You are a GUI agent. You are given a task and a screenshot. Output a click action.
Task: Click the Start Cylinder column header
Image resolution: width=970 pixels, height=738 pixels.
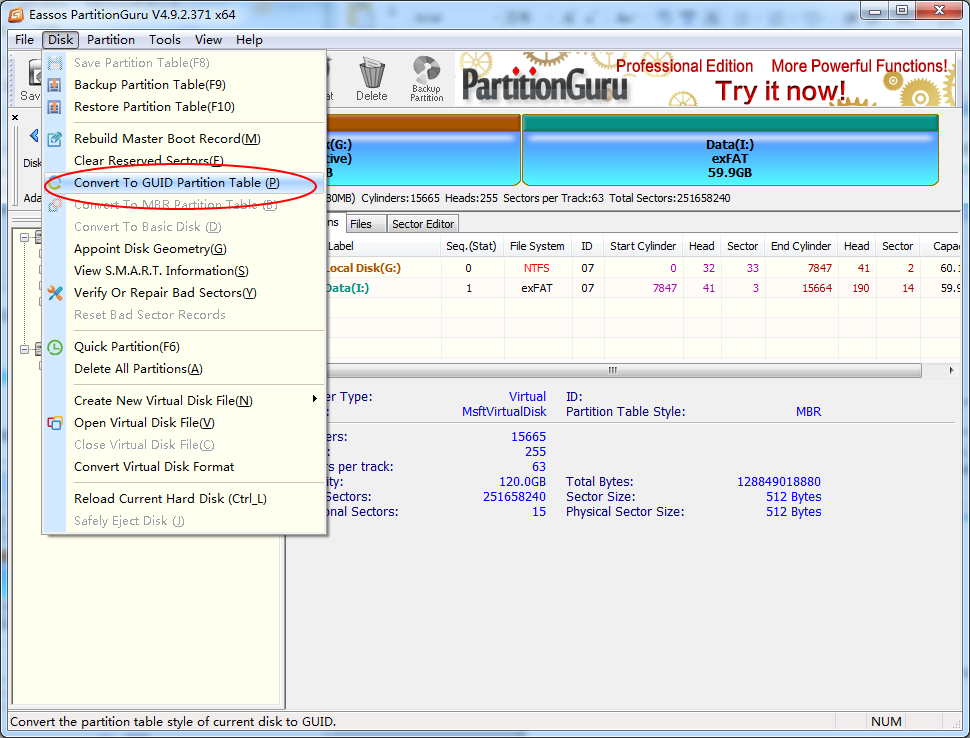tap(643, 246)
